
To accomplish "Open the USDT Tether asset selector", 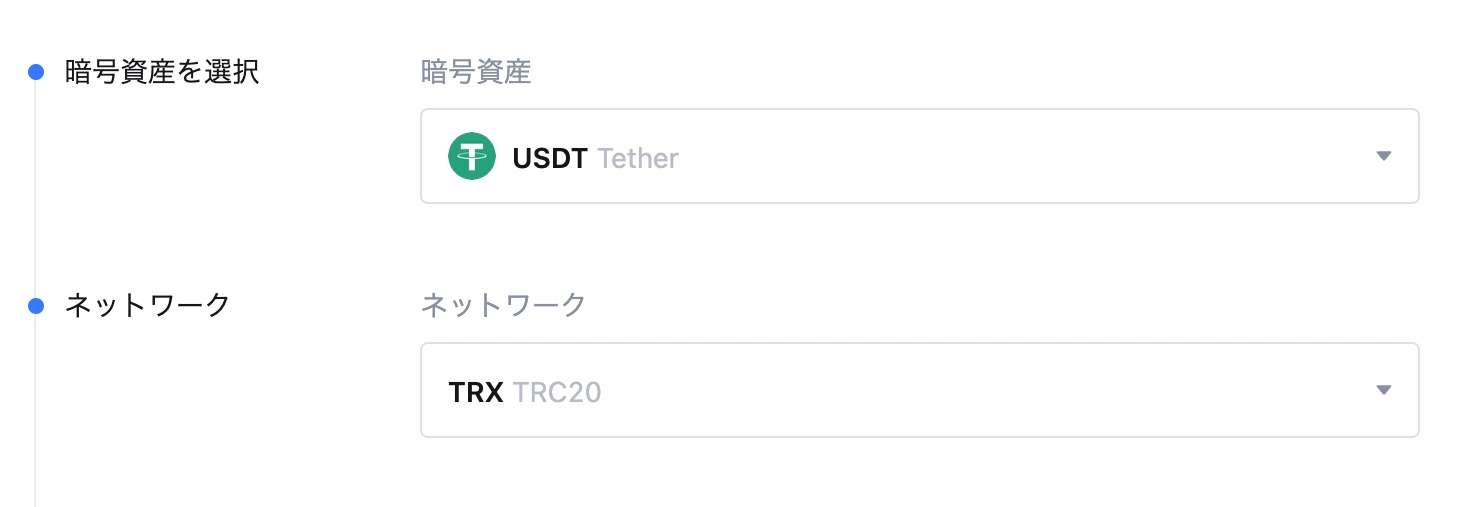I will [x=920, y=156].
